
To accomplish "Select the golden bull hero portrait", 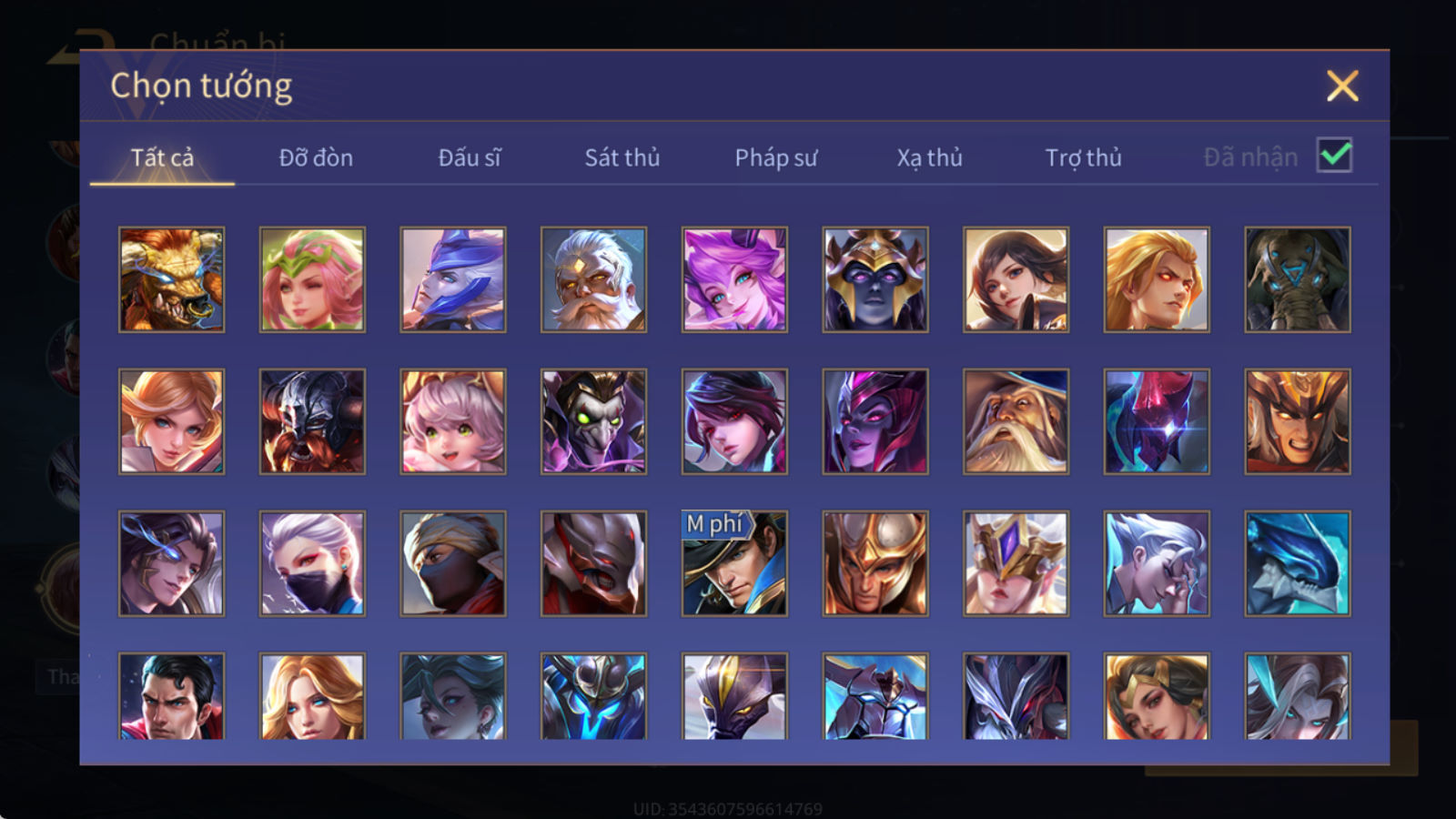I will pos(171,279).
